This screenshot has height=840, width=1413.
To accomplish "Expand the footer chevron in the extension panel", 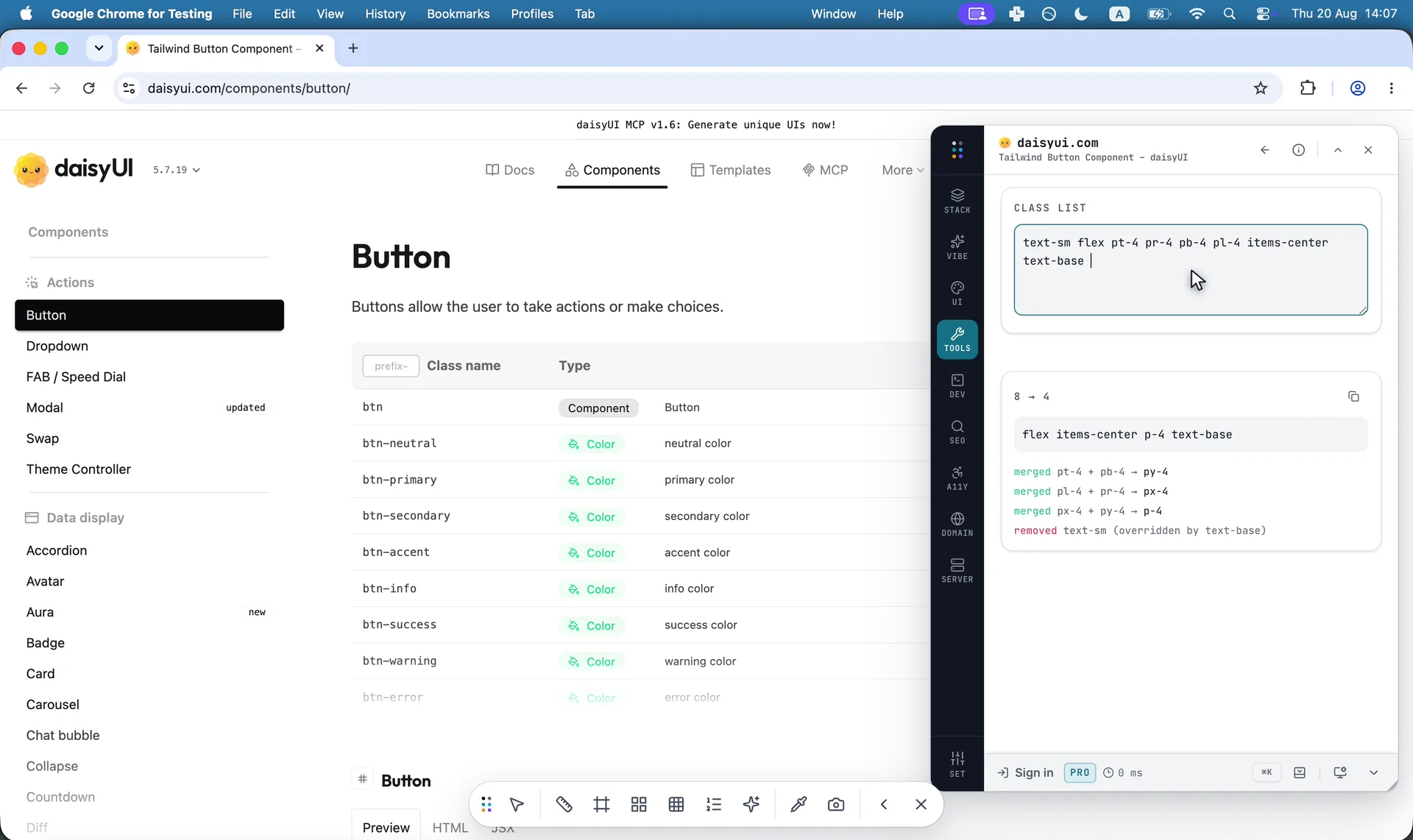I will point(1373,772).
